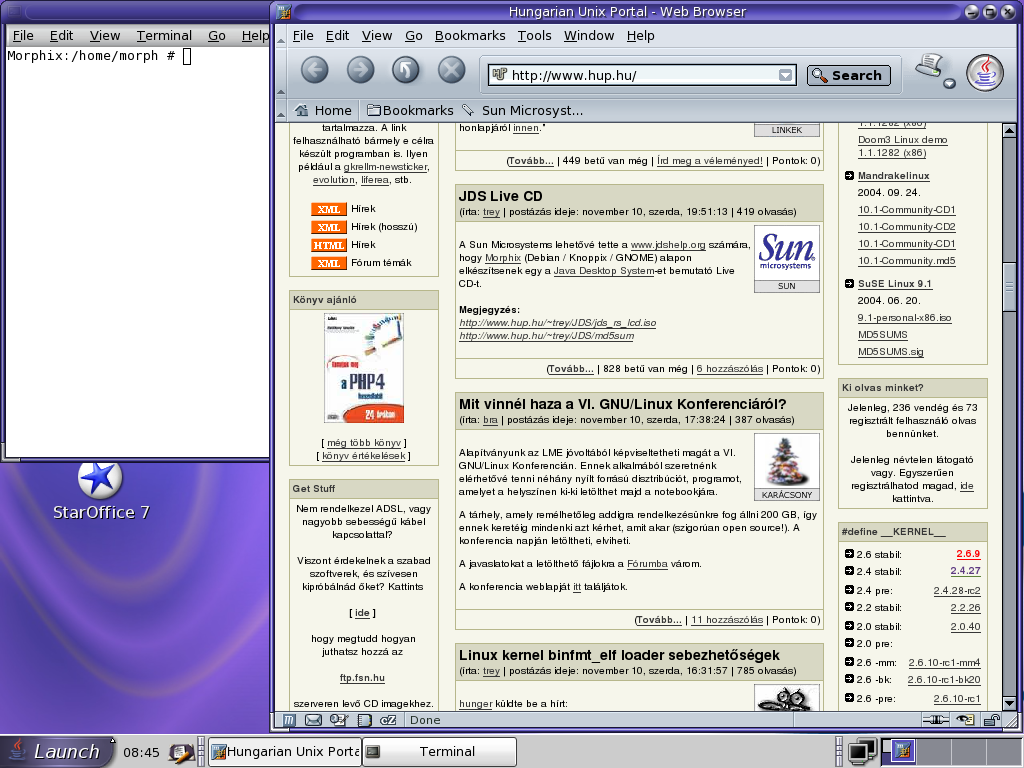This screenshot has height=768, width=1024.
Task: Click the 08:45 panel clock
Action: point(141,752)
